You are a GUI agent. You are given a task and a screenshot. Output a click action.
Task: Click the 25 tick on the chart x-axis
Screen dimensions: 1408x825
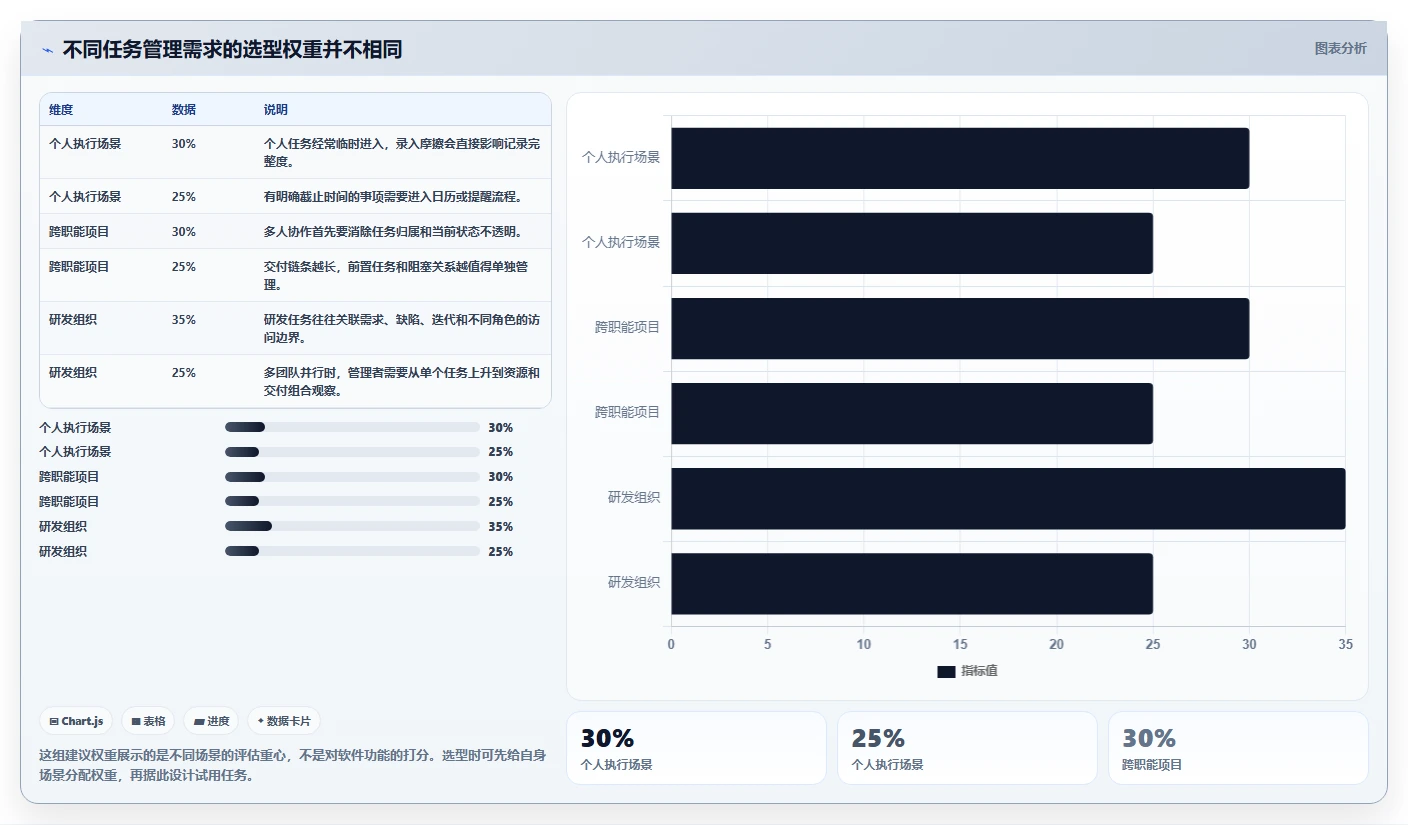point(1153,645)
